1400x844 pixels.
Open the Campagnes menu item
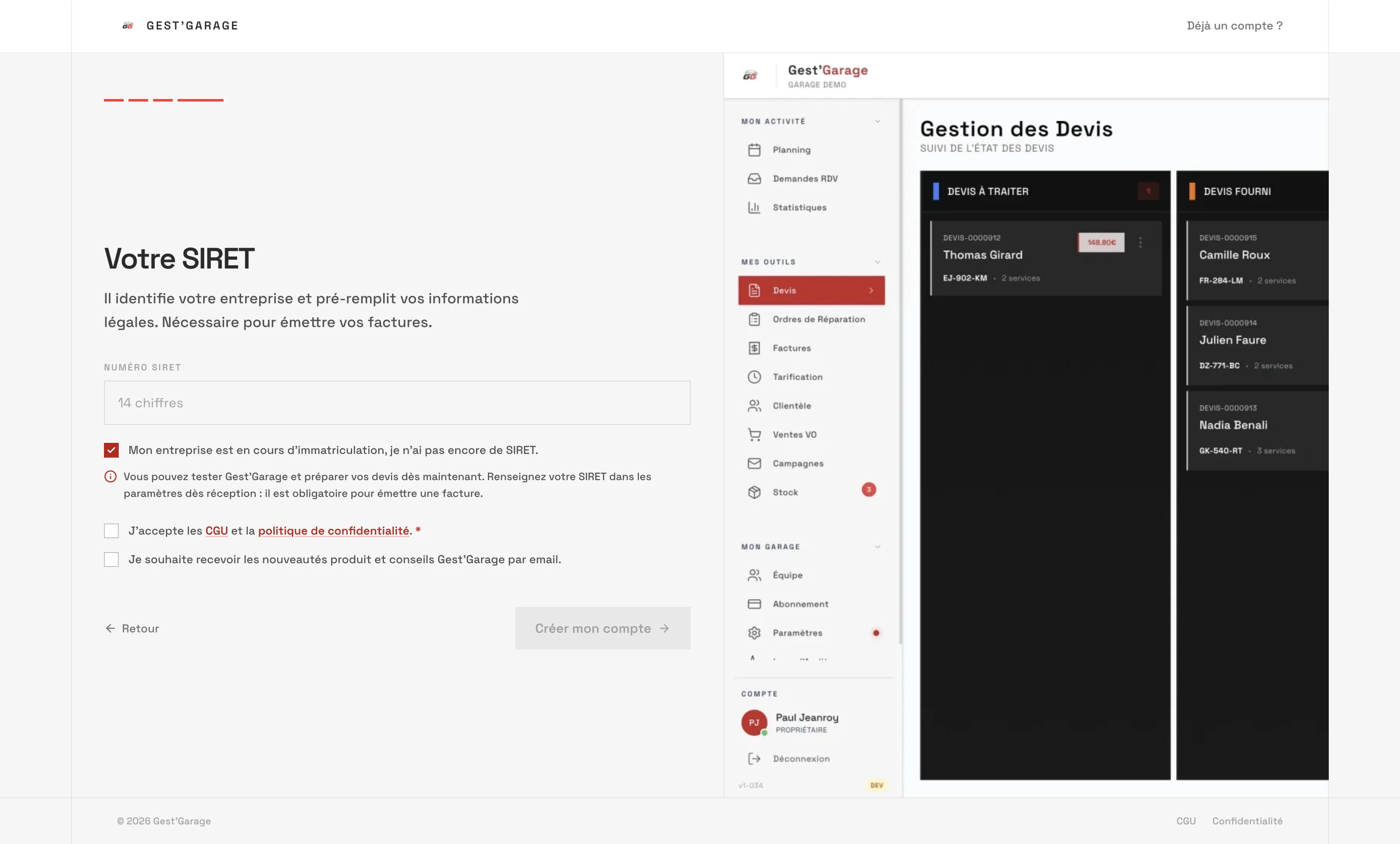coord(811,463)
